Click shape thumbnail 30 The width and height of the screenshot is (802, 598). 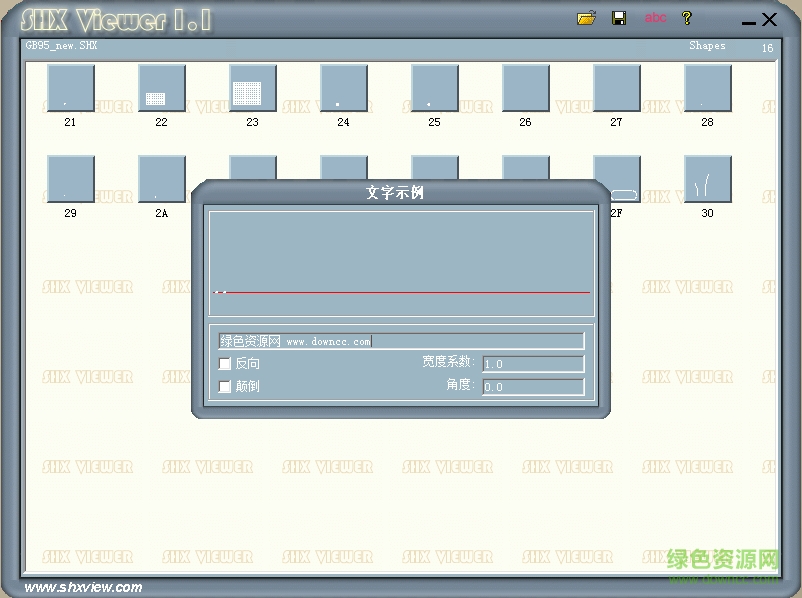click(x=707, y=180)
